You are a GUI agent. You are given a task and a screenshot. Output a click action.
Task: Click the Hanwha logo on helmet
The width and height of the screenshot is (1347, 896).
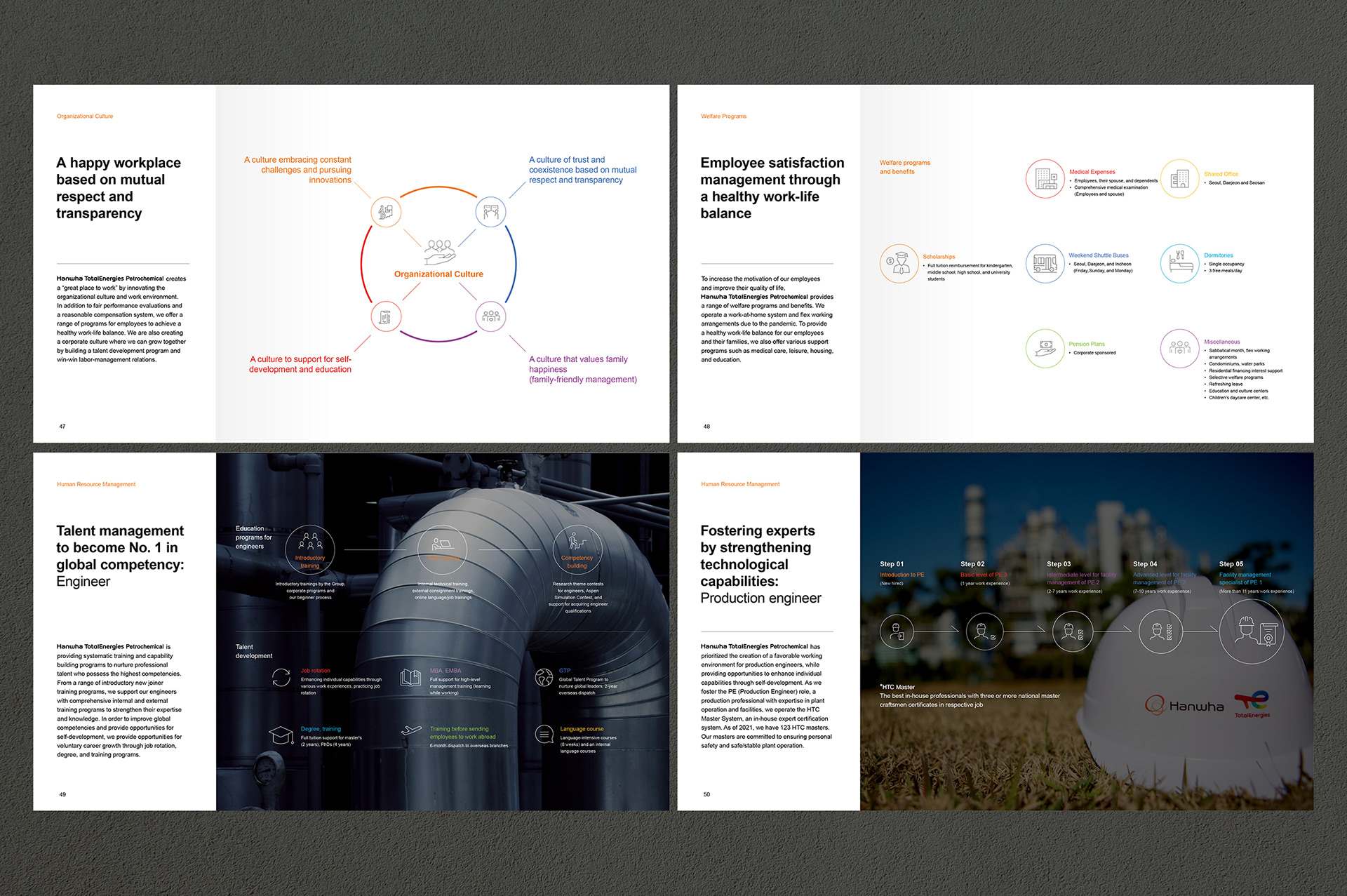coord(1184,706)
